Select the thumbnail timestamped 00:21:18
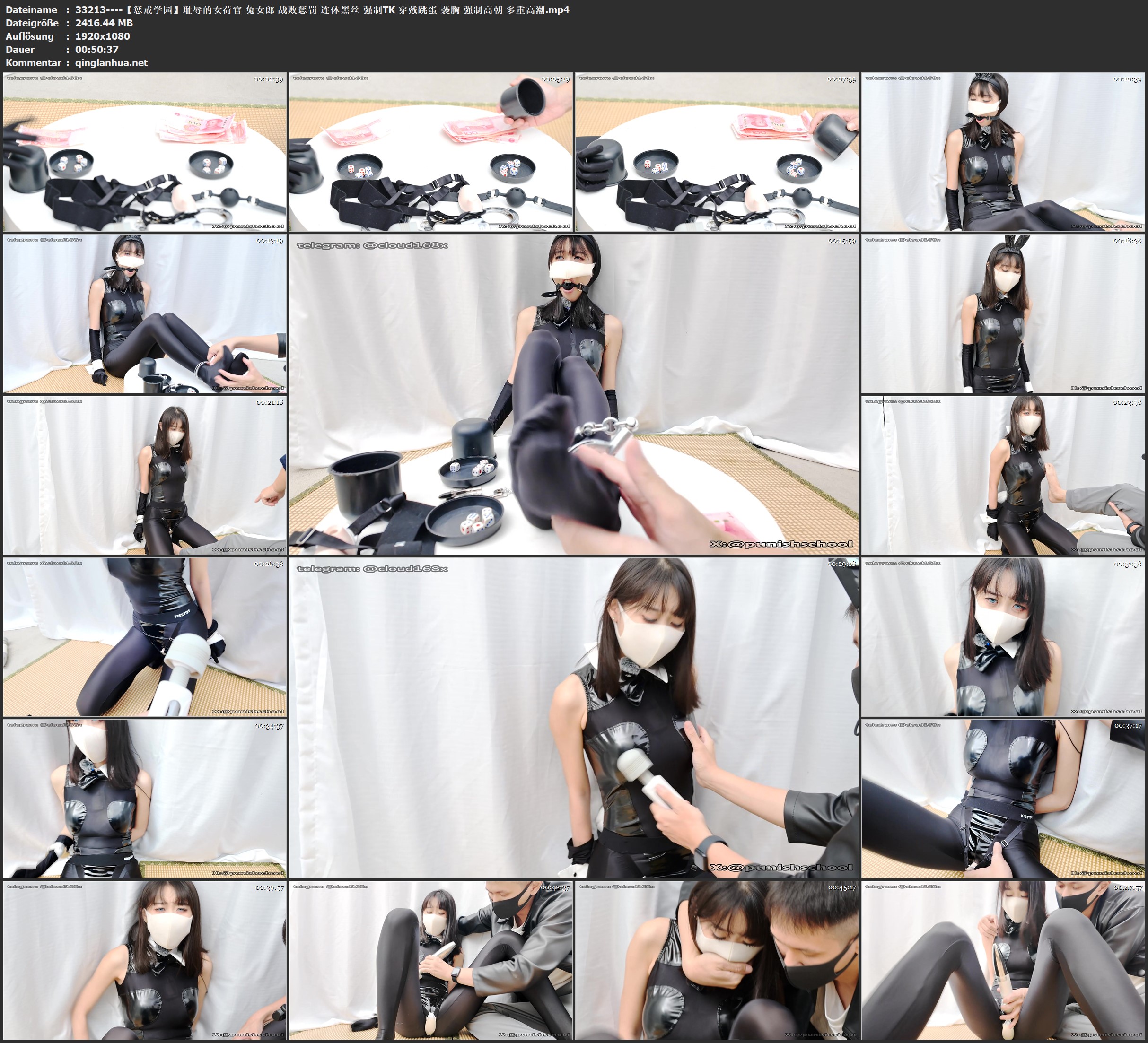This screenshot has height=1043, width=1148. coord(145,475)
